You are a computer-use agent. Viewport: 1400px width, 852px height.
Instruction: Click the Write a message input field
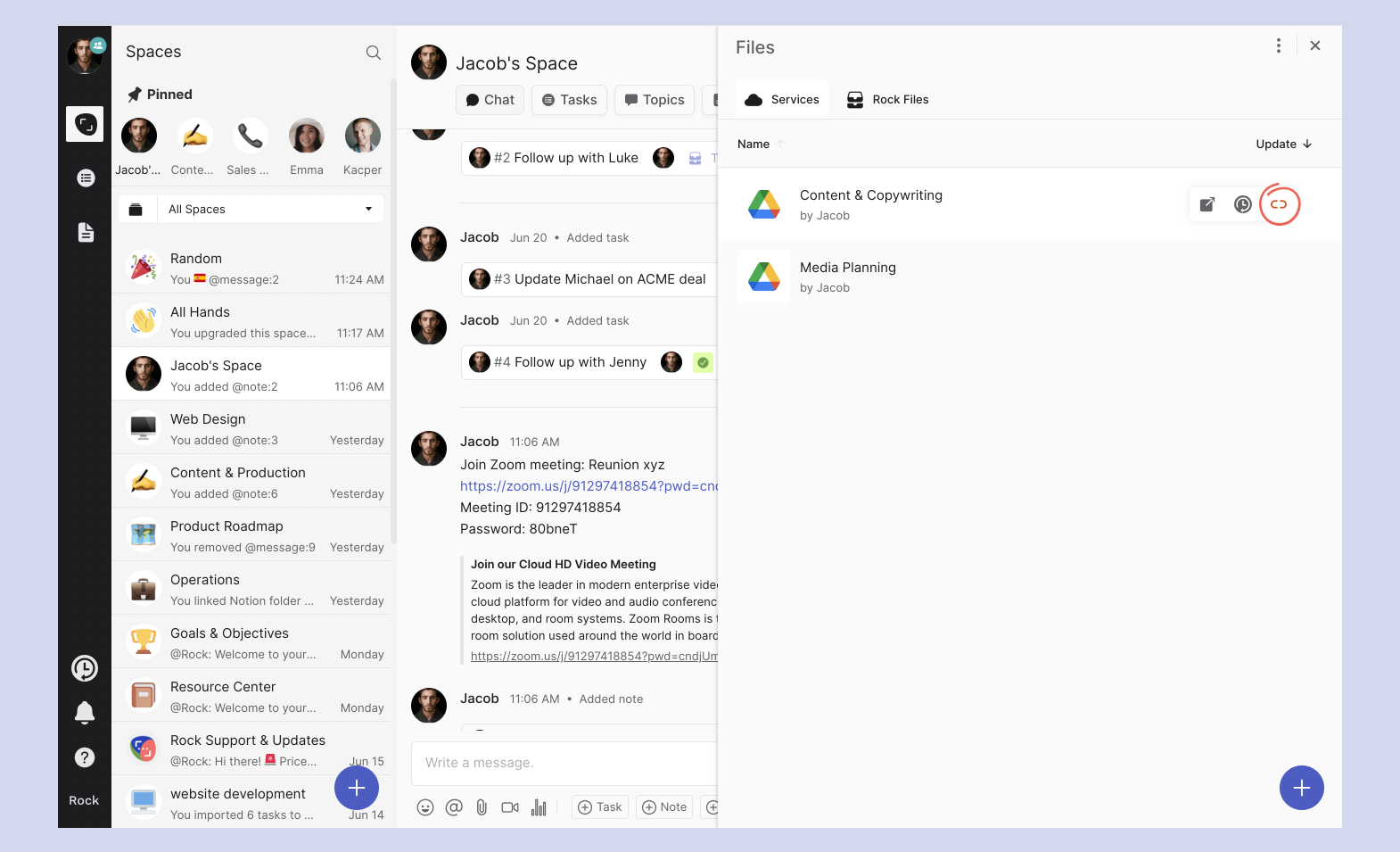pyautogui.click(x=562, y=763)
